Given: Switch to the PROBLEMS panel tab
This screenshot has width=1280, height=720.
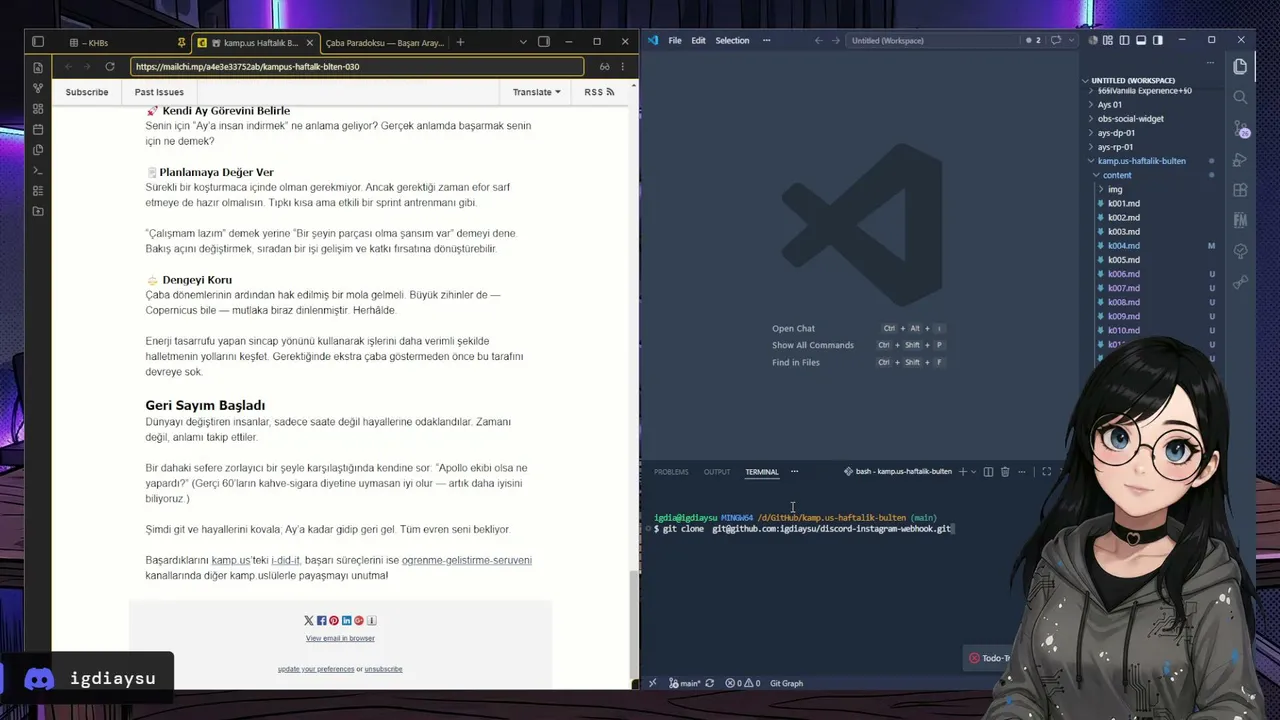Looking at the screenshot, I should point(671,472).
